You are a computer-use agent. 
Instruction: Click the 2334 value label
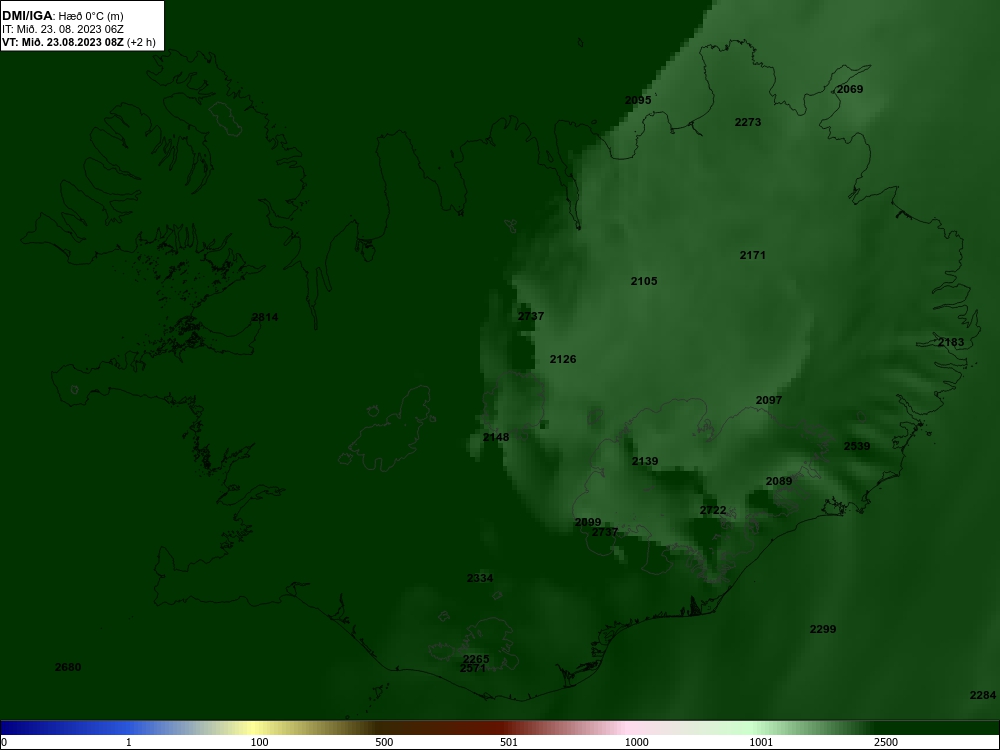(x=480, y=578)
